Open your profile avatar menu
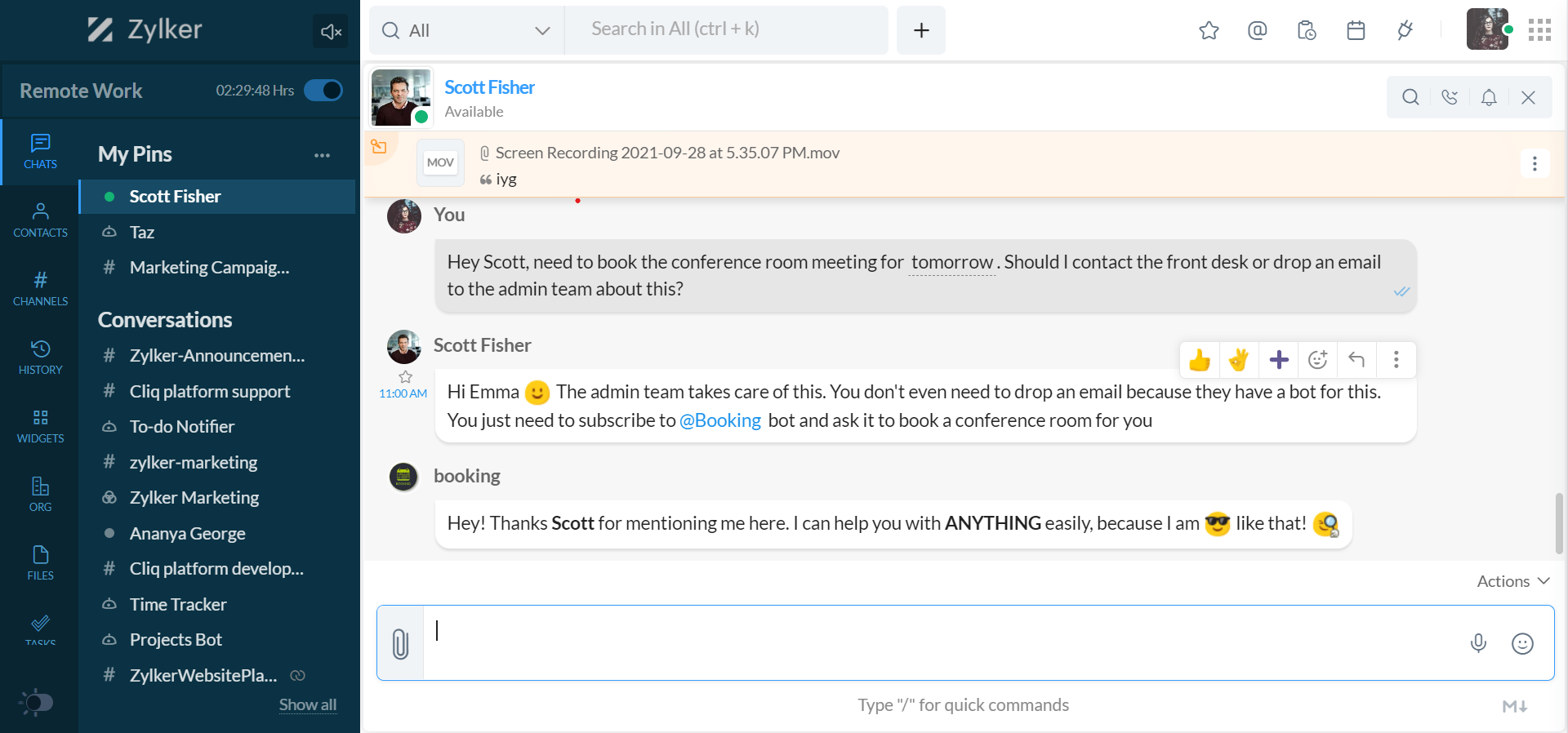 (1488, 29)
